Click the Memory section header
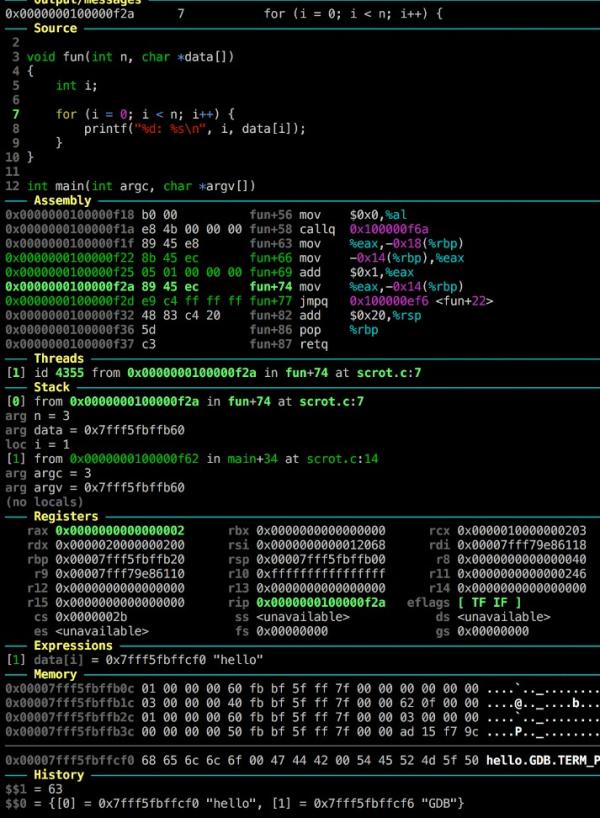Viewport: 600px width, 818px height. click(x=55, y=675)
